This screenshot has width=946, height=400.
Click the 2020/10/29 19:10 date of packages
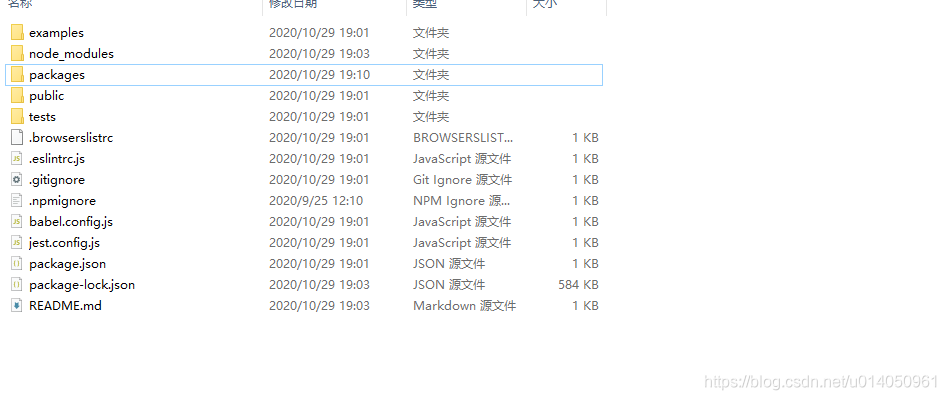tap(320, 75)
